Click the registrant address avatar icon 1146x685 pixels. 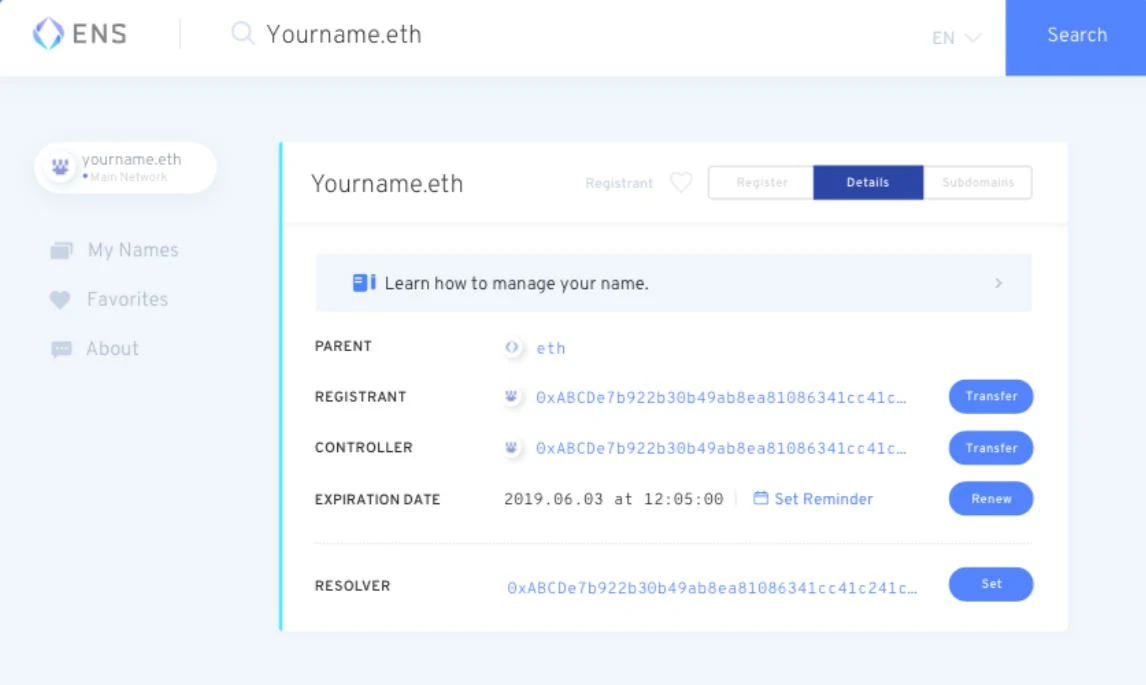click(512, 397)
